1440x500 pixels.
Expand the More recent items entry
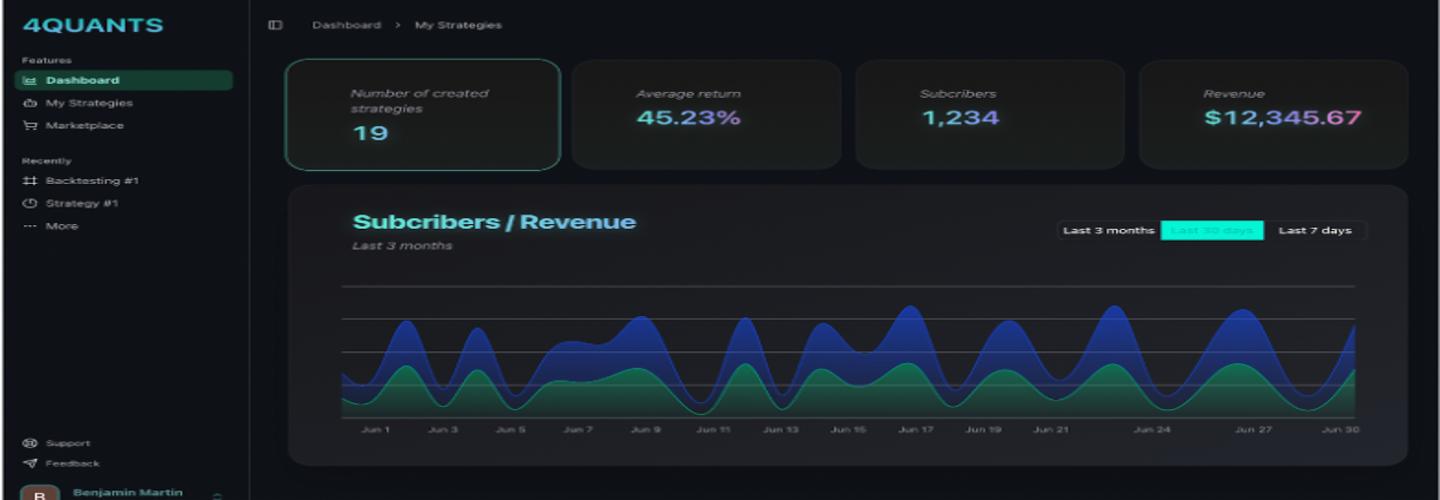coord(61,226)
